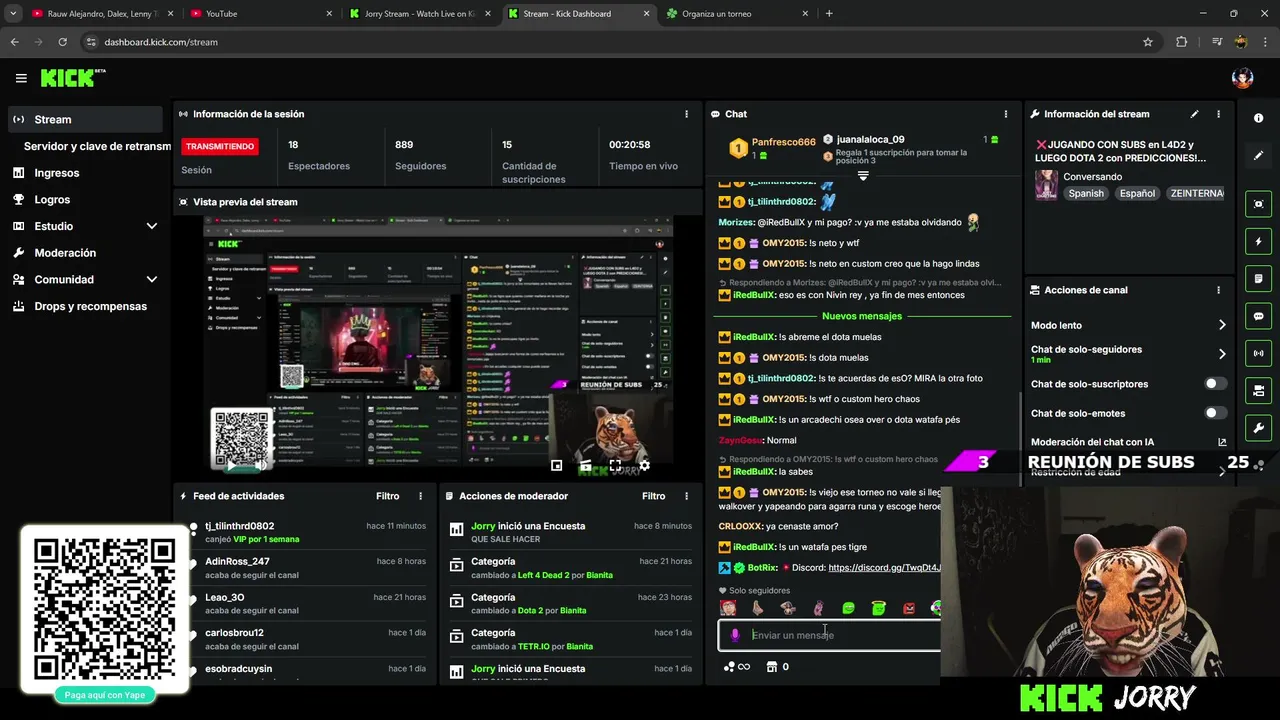Edit stream info with the pencil icon
This screenshot has width=1280, height=720.
[1194, 114]
